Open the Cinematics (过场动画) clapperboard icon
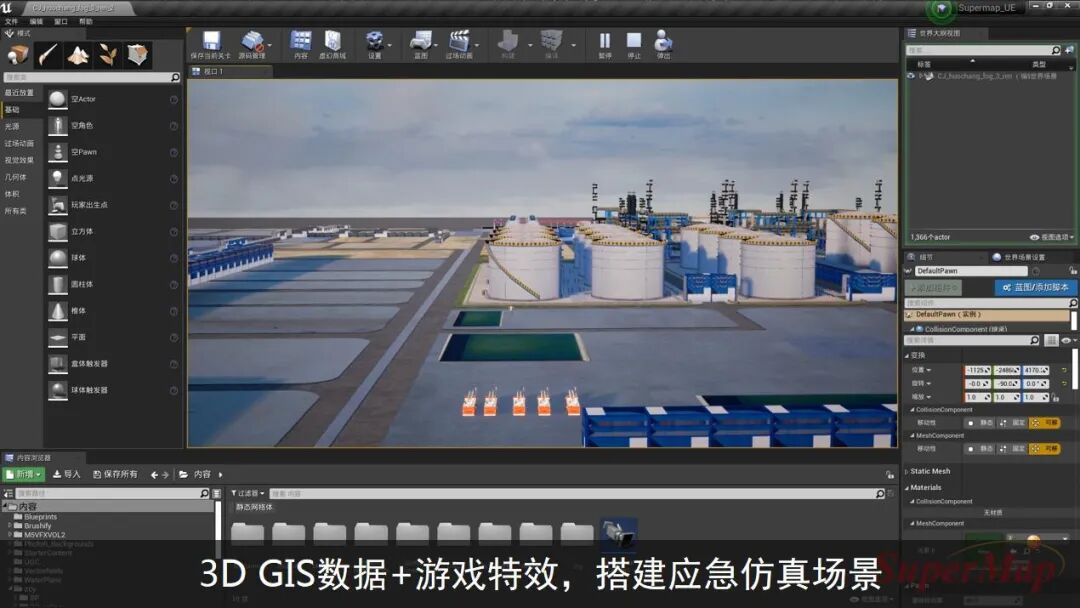 click(459, 41)
